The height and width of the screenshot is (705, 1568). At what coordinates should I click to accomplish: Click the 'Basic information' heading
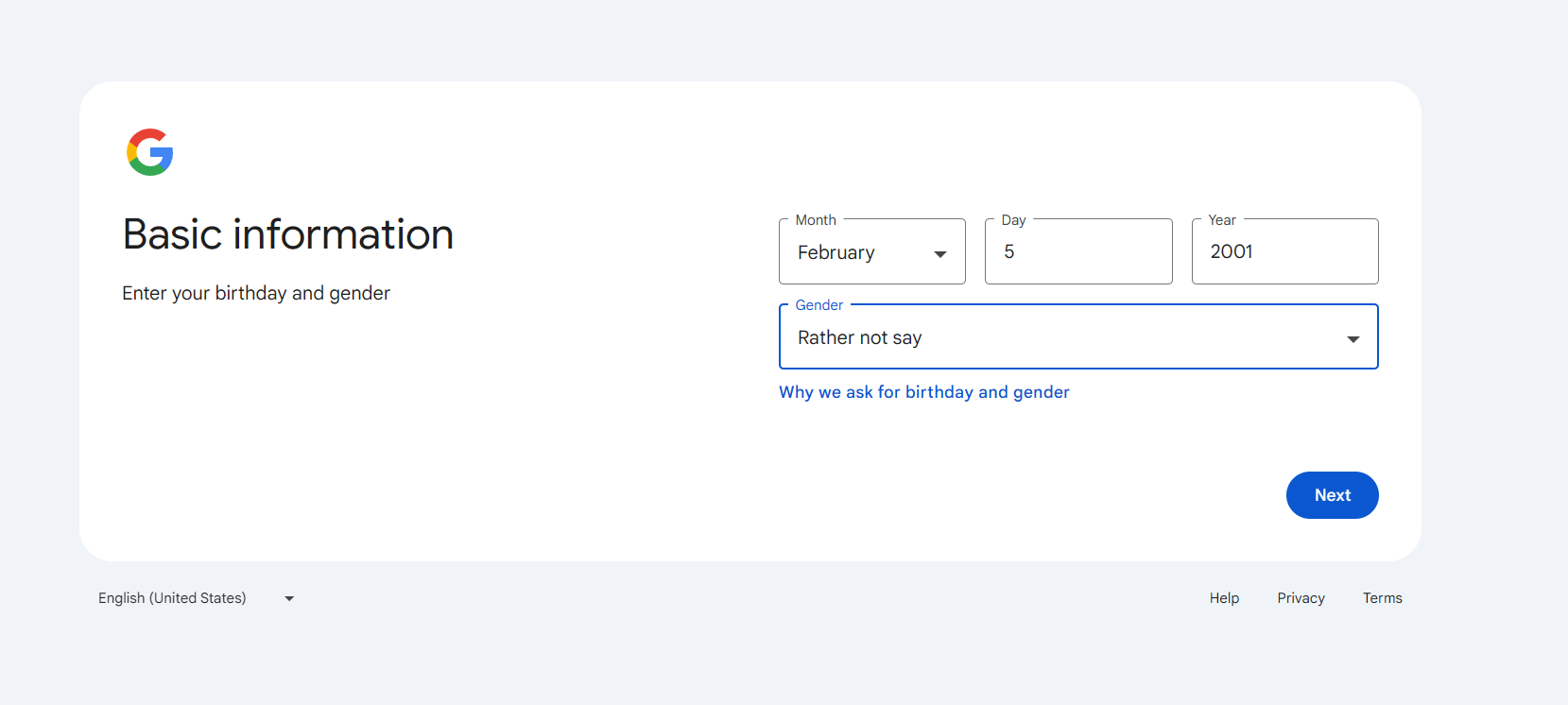coord(288,234)
